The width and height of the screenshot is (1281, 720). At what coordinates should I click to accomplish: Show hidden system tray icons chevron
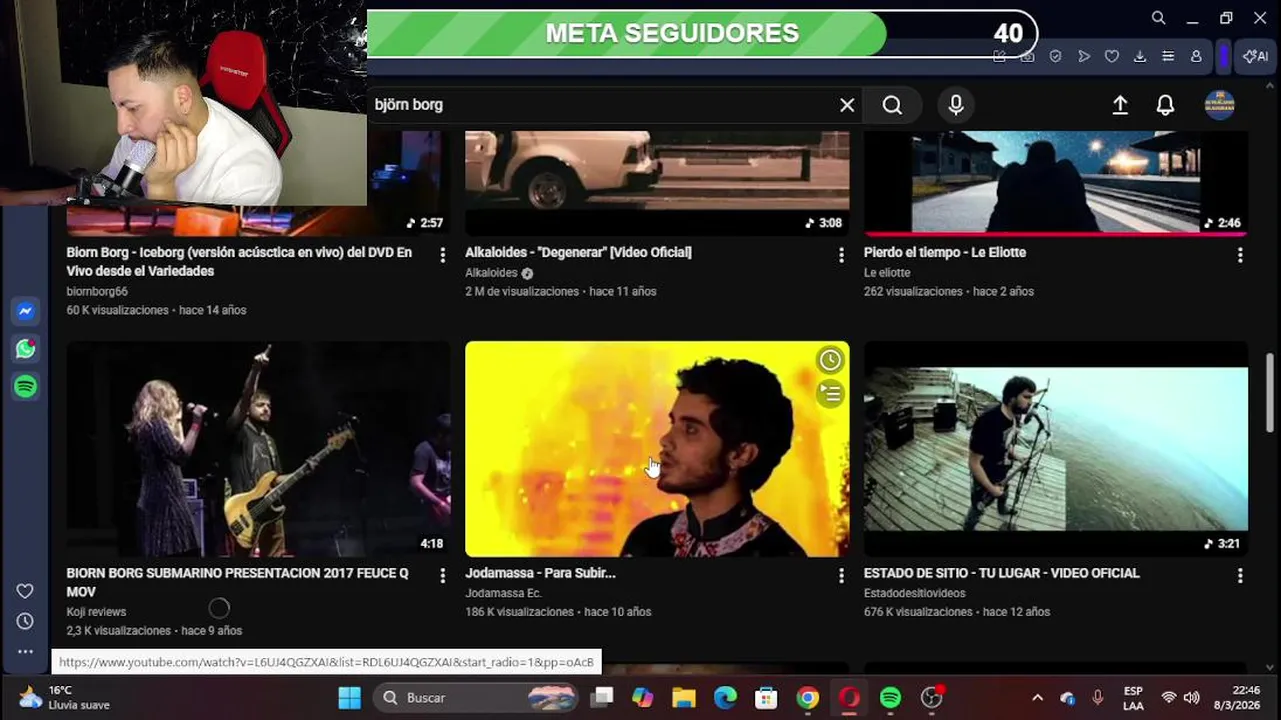[x=1037, y=698]
